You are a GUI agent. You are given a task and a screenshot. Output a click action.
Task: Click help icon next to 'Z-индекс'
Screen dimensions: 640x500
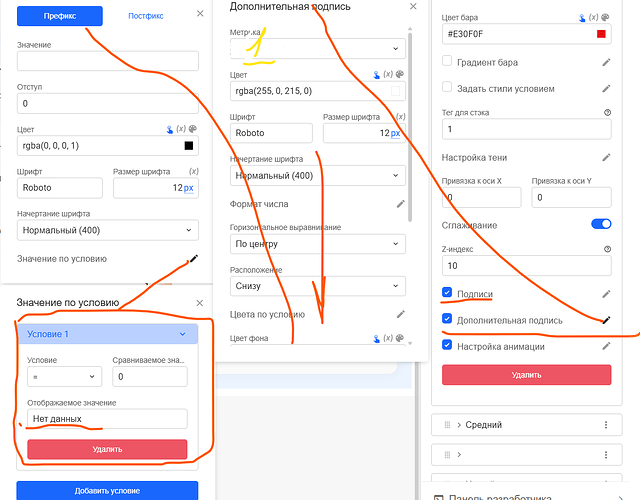(x=607, y=249)
